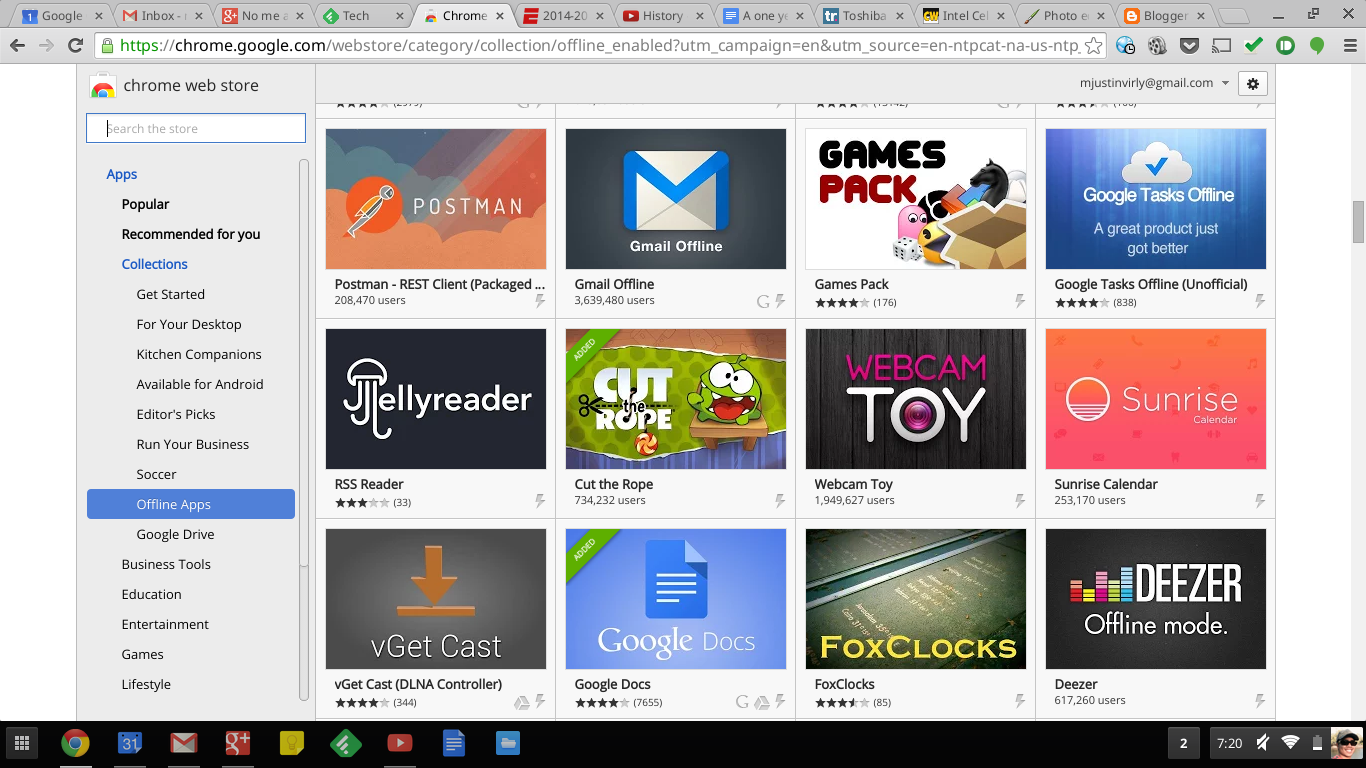The width and height of the screenshot is (1366, 768).
Task: Open the Collections section
Action: [x=155, y=264]
